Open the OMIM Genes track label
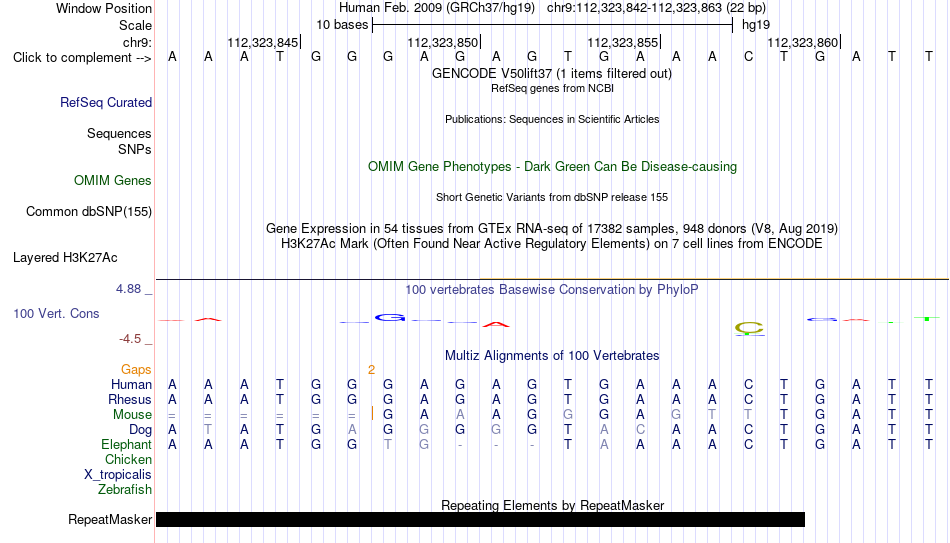Viewport: 950px width, 543px height. coord(113,181)
